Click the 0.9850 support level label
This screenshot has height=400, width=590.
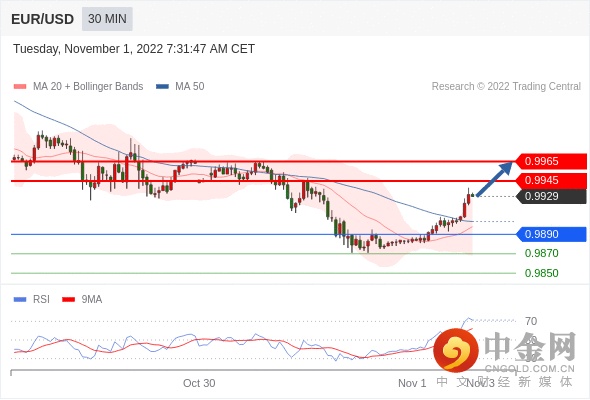(542, 273)
